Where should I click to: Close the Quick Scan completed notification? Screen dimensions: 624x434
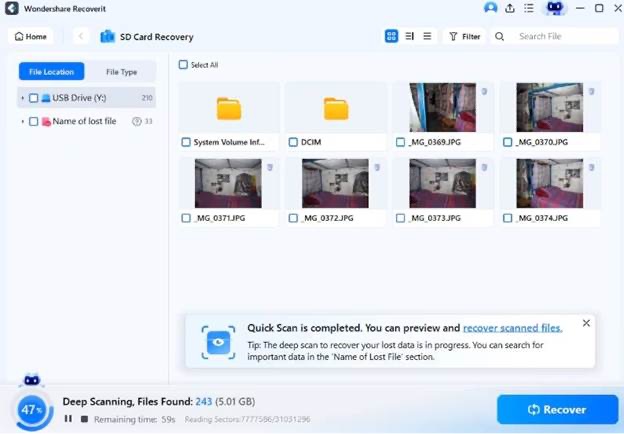[586, 323]
